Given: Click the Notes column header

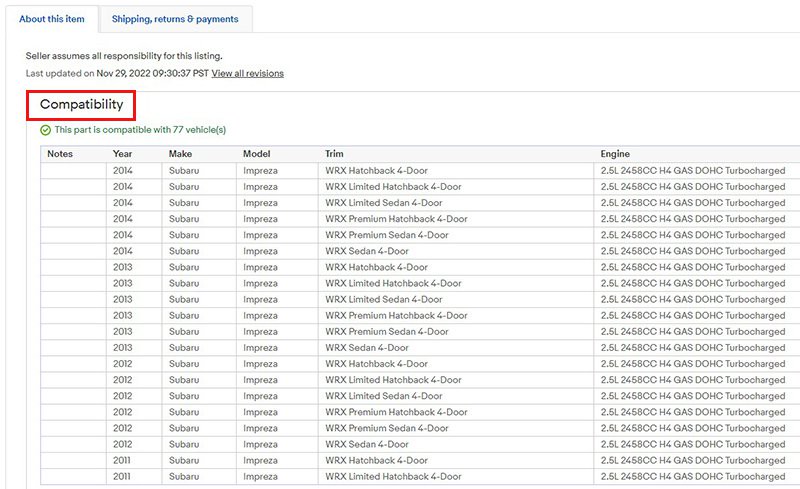Looking at the screenshot, I should [60, 154].
